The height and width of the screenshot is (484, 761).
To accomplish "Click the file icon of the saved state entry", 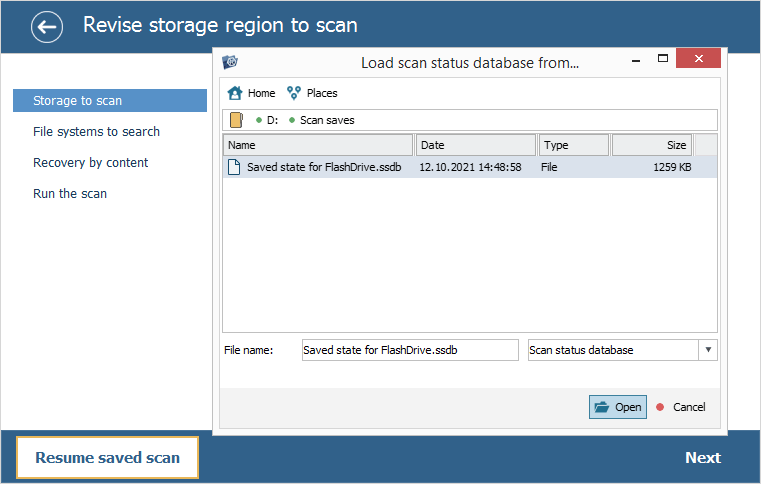I will click(x=235, y=167).
